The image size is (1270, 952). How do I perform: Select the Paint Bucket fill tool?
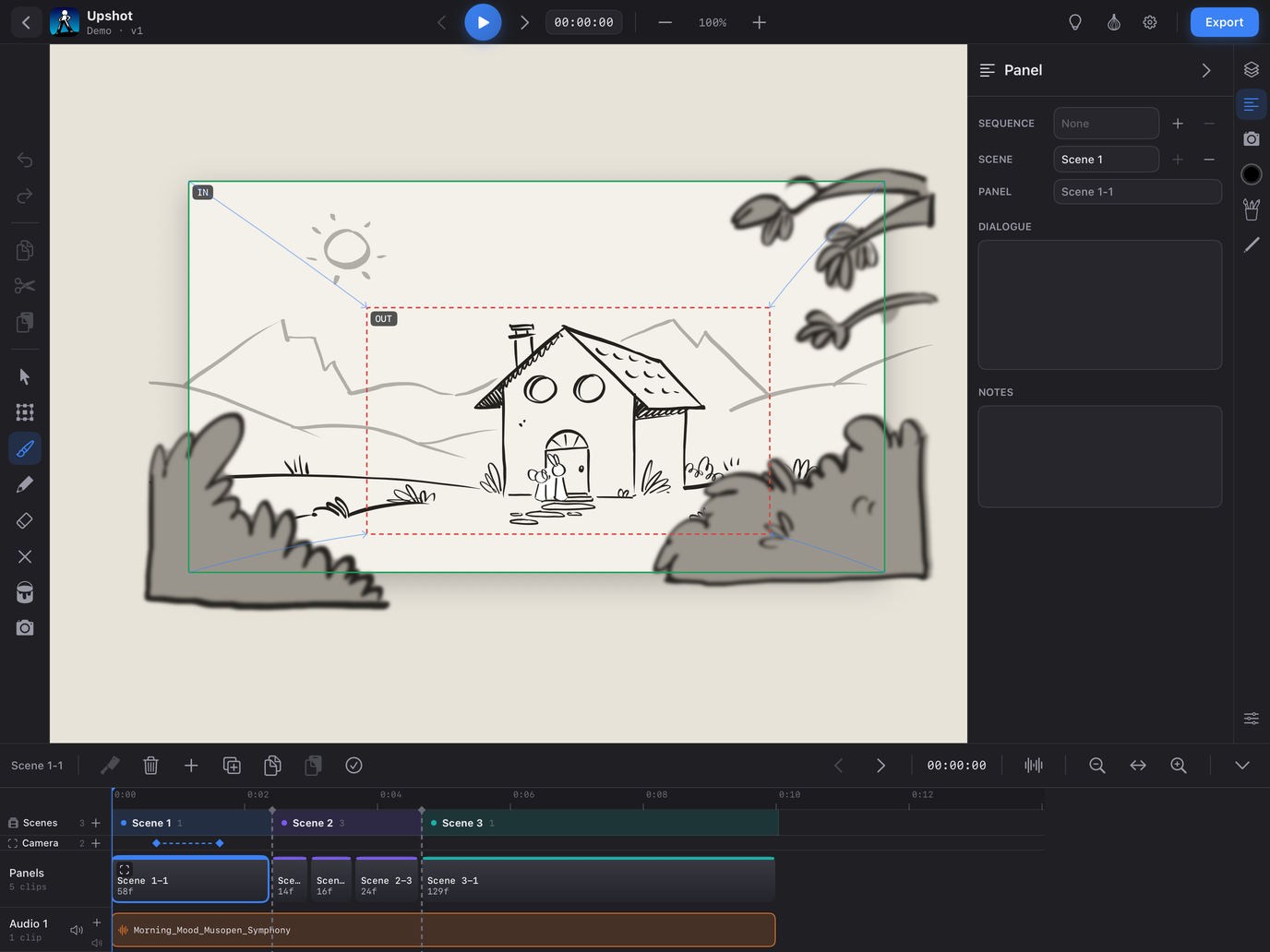click(x=25, y=592)
